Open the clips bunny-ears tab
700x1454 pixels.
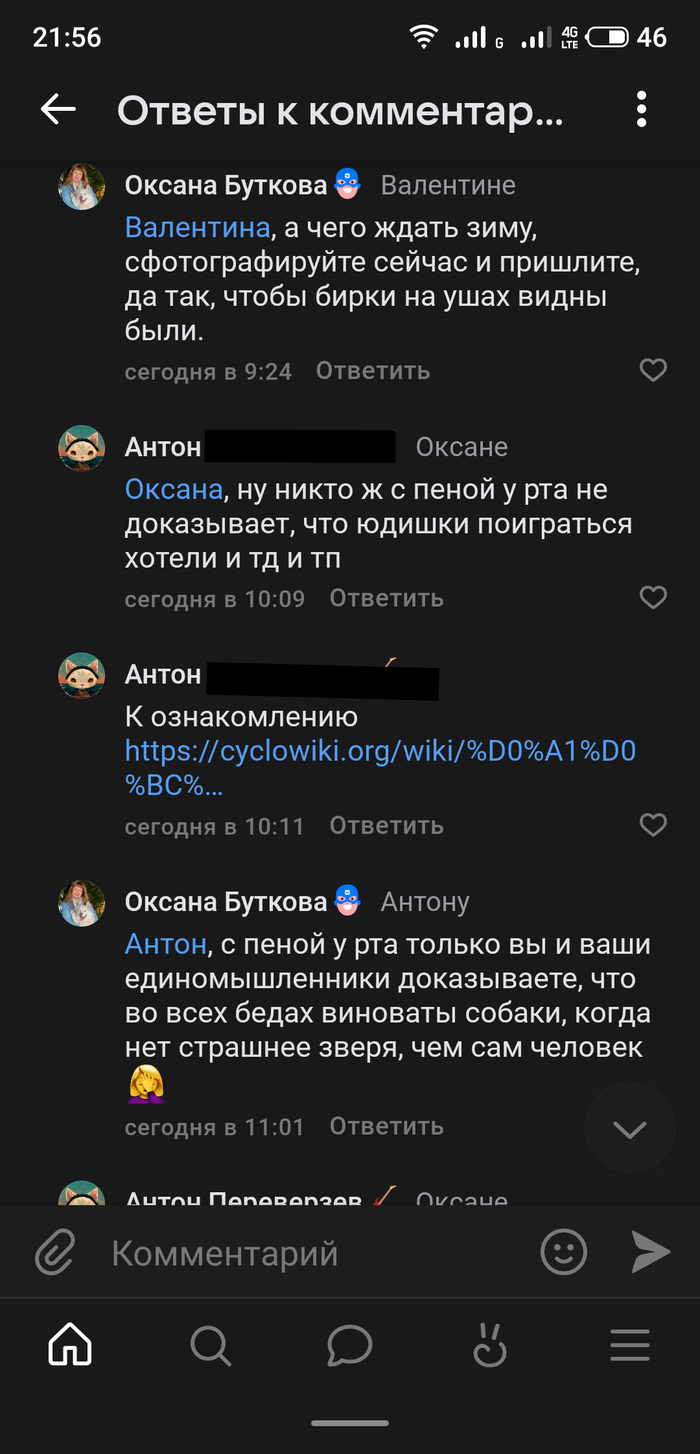490,1346
